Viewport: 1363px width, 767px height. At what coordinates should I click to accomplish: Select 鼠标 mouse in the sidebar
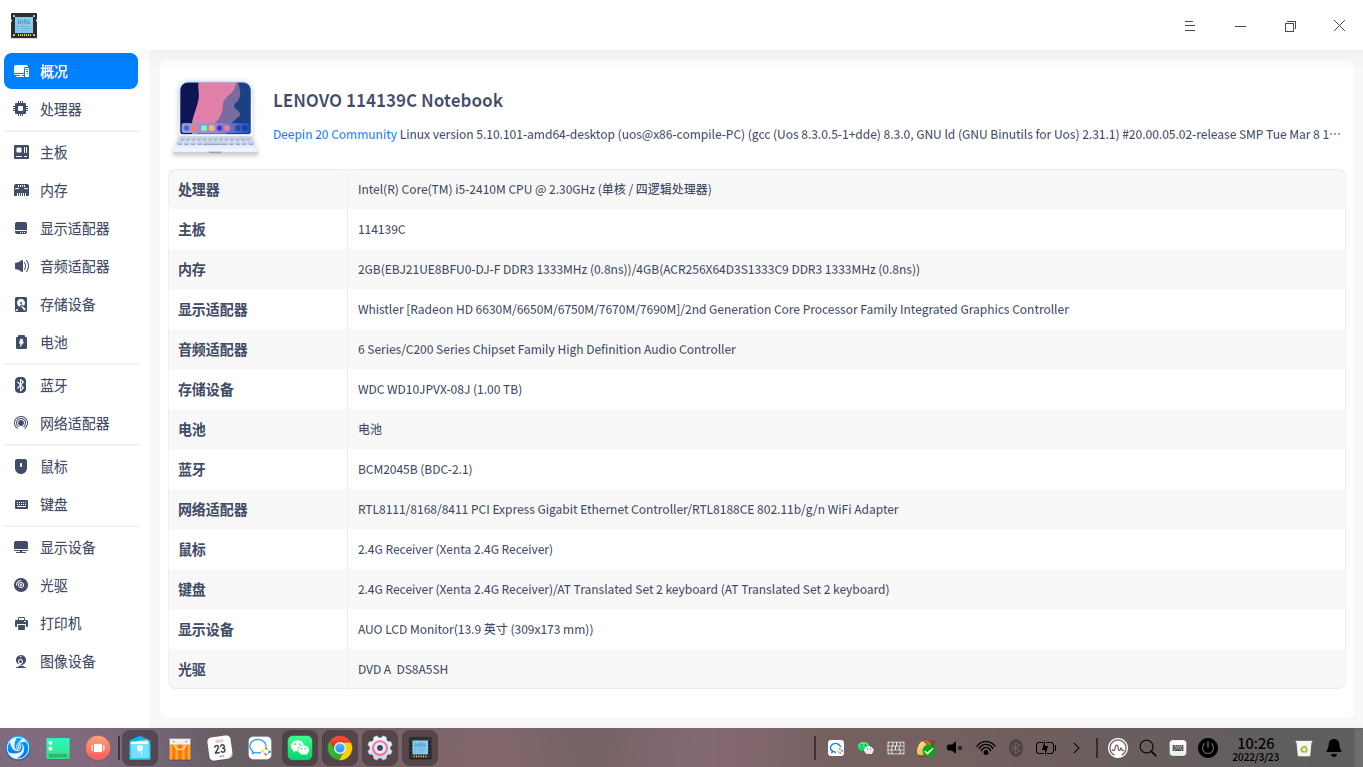[x=71, y=466]
